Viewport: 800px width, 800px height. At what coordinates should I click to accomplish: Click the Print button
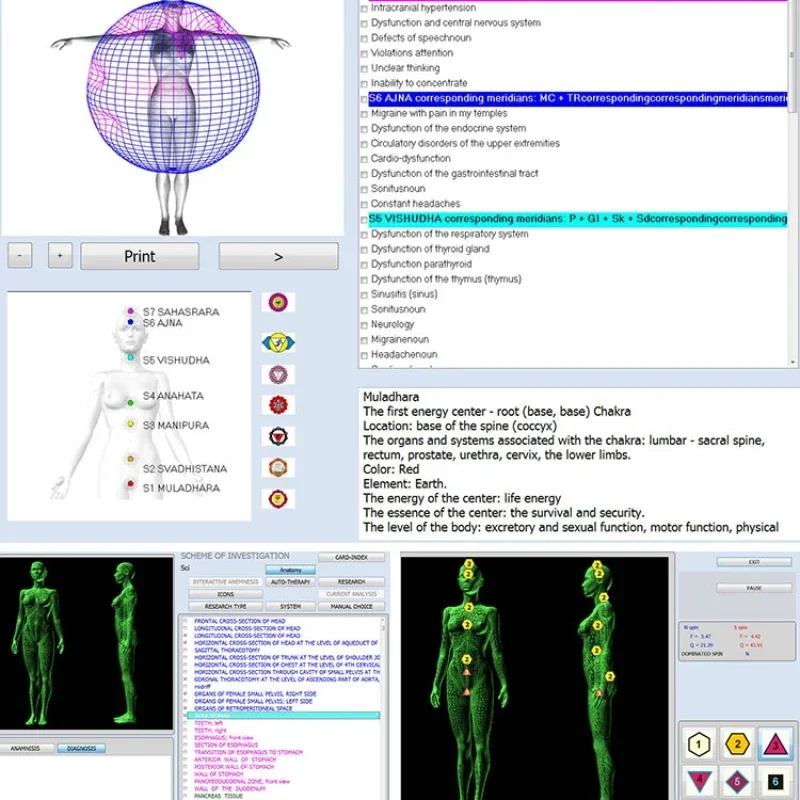140,256
